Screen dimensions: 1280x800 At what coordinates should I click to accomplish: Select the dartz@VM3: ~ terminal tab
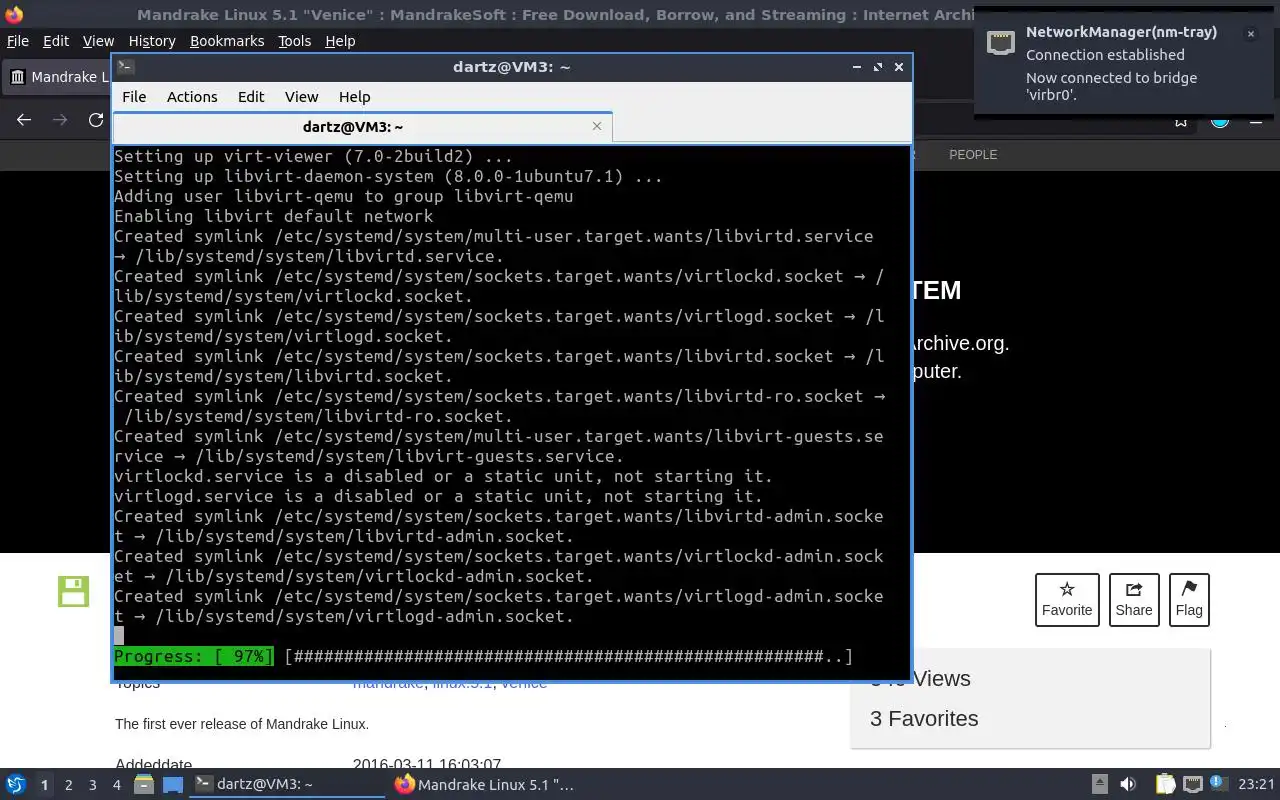point(352,127)
